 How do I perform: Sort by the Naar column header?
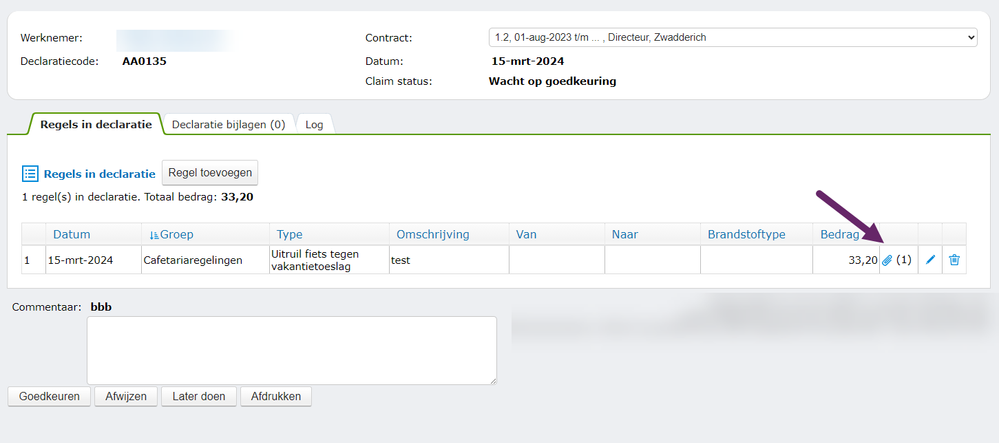(625, 235)
